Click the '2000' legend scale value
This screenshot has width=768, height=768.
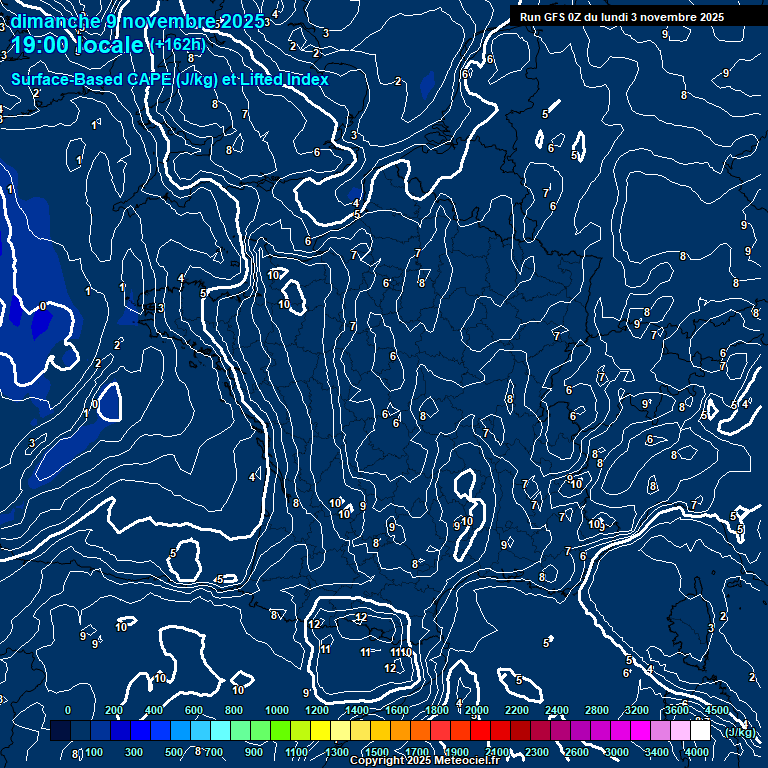pos(477,710)
